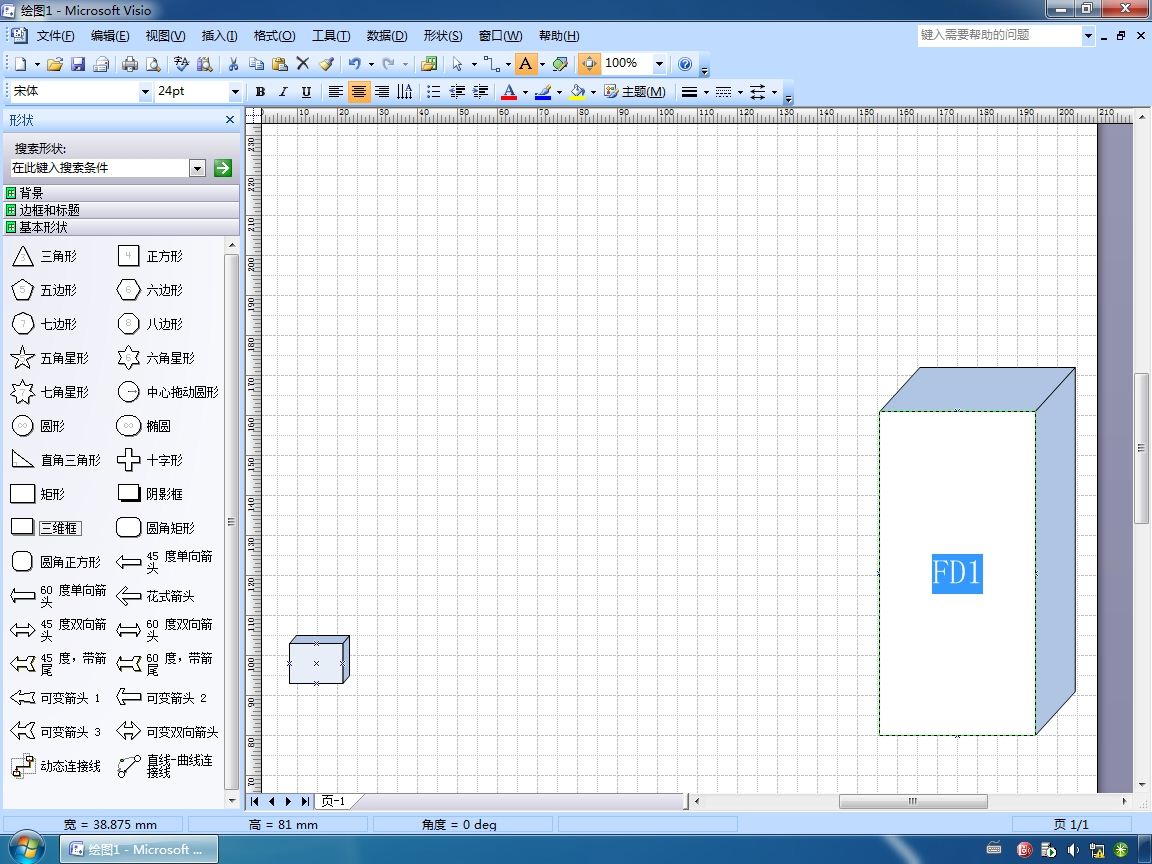Open the 插入(I) menu
This screenshot has height=864, width=1152.
pos(219,36)
